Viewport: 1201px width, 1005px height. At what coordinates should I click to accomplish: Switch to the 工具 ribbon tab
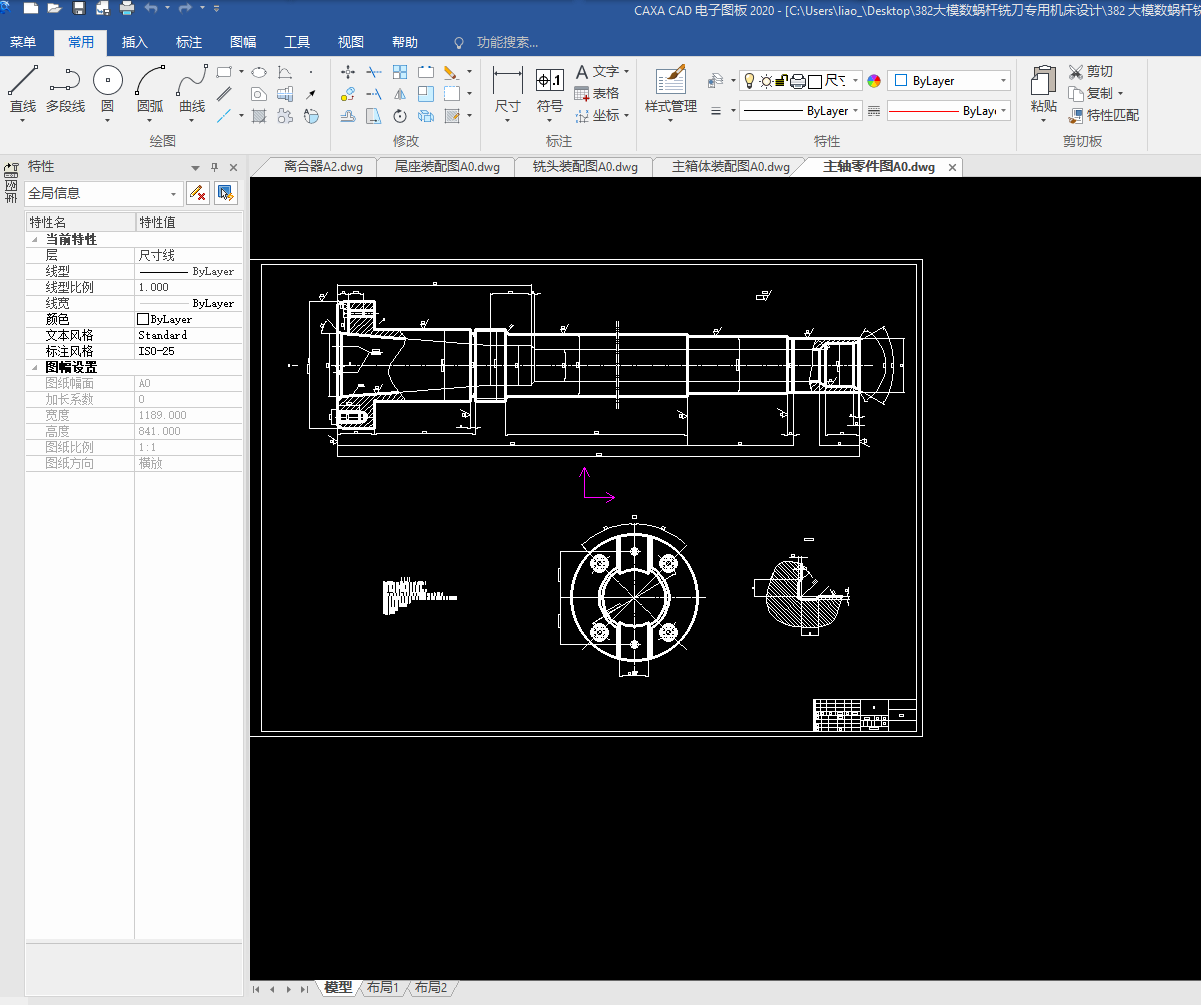click(x=297, y=42)
